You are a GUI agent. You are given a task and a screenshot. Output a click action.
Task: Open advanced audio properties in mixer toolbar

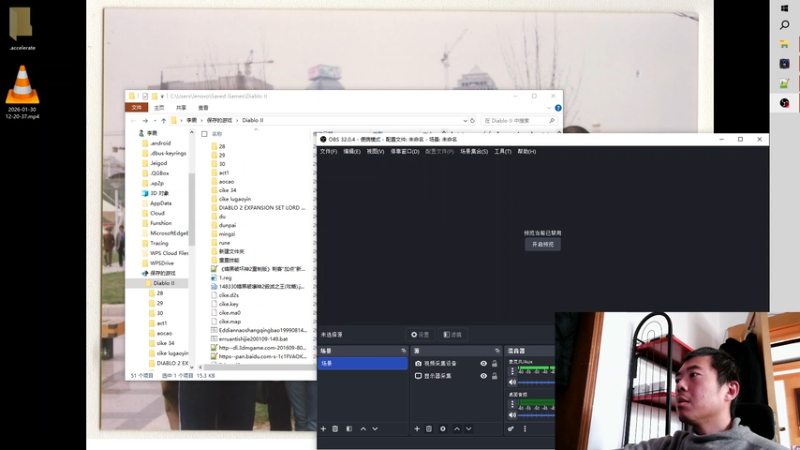511,429
